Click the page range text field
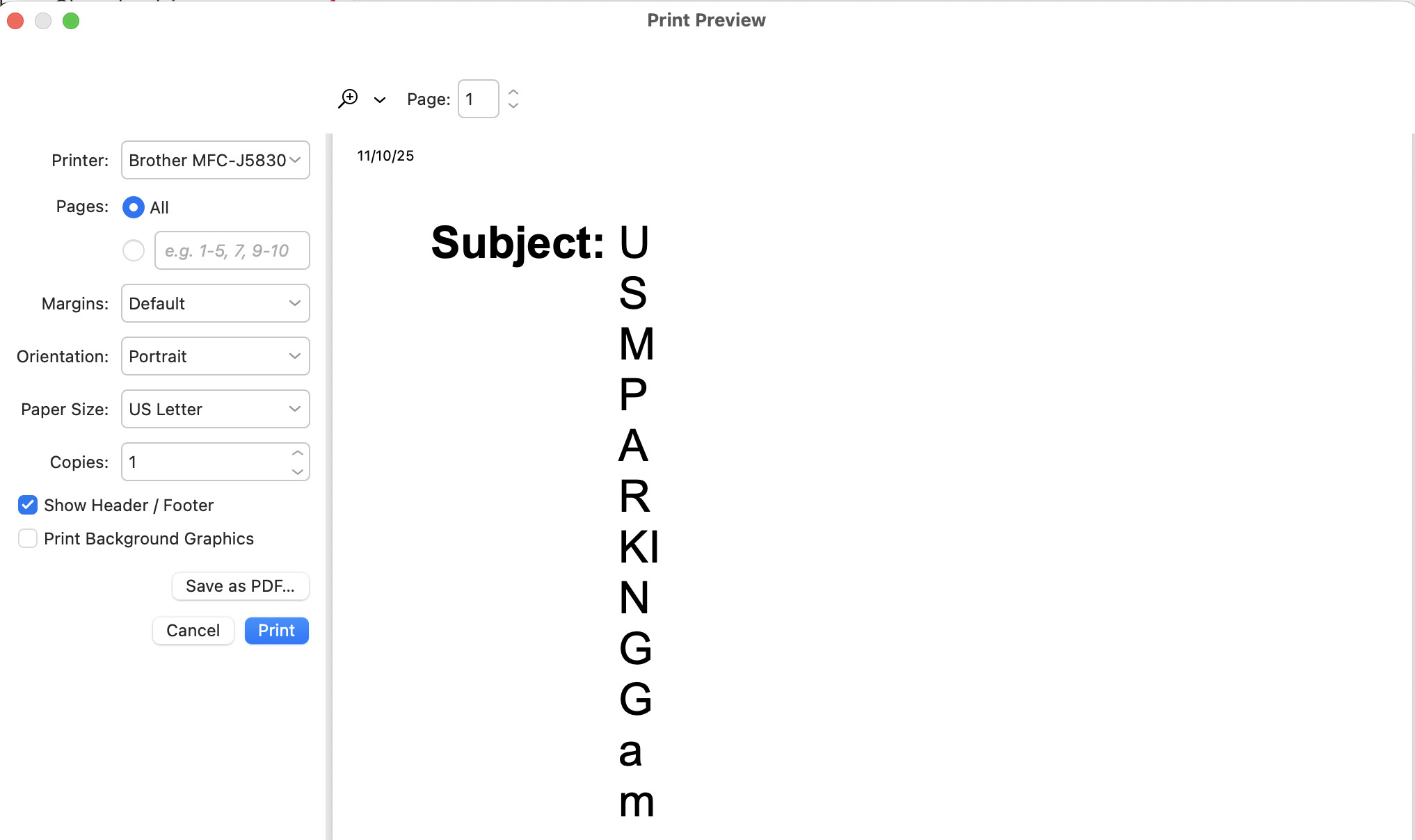 232,250
